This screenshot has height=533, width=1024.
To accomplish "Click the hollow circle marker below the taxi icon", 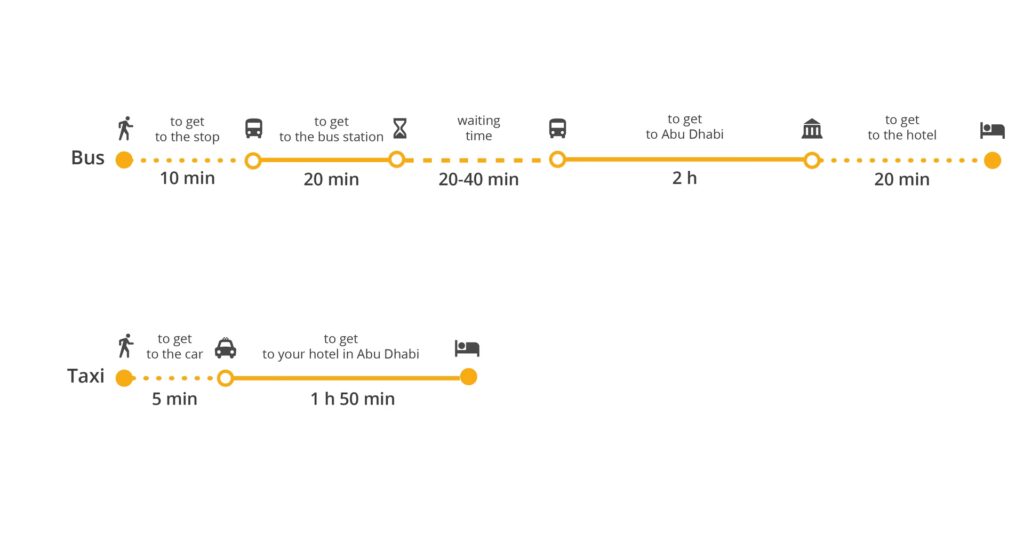I will 226,378.
